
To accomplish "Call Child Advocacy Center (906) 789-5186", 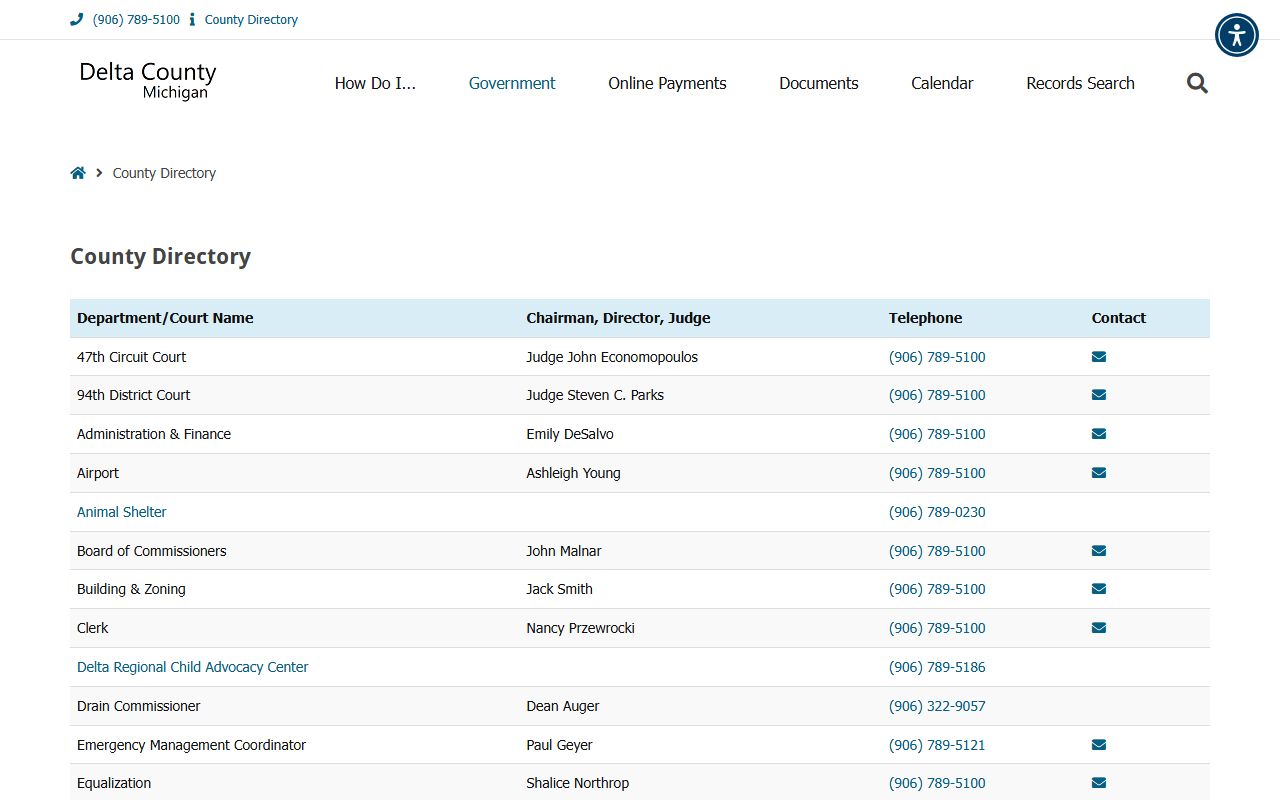I will (x=937, y=667).
